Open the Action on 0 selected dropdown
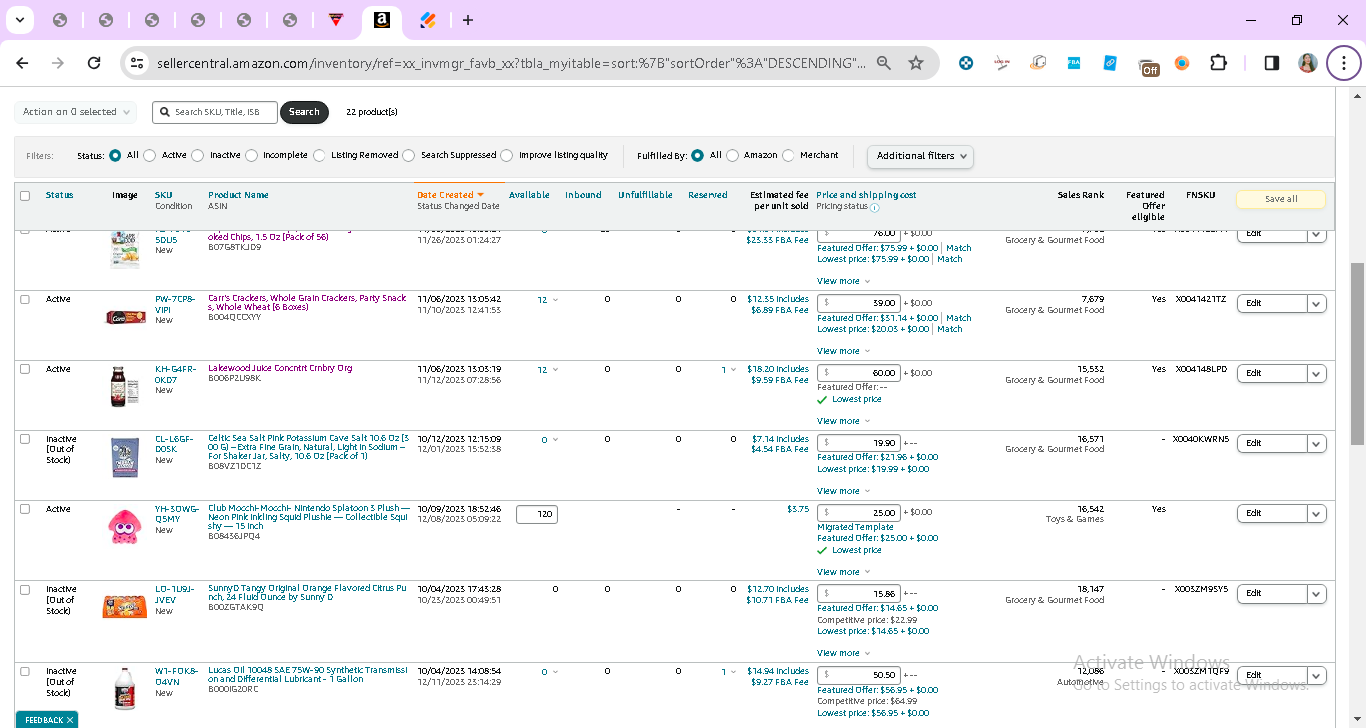The image size is (1366, 728). click(76, 112)
